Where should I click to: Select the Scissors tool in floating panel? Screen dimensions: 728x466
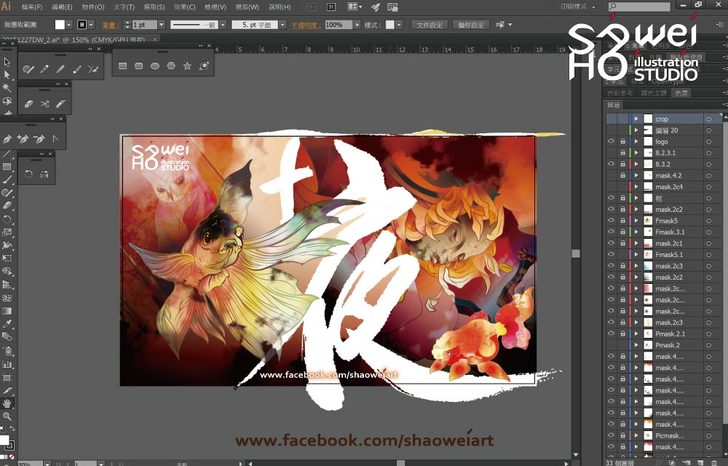(x=45, y=103)
